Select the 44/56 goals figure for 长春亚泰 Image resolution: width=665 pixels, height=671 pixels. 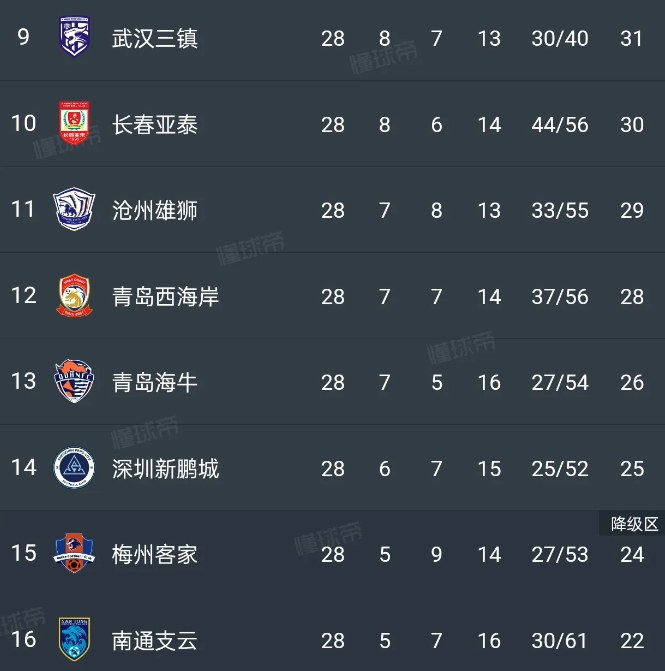560,125
